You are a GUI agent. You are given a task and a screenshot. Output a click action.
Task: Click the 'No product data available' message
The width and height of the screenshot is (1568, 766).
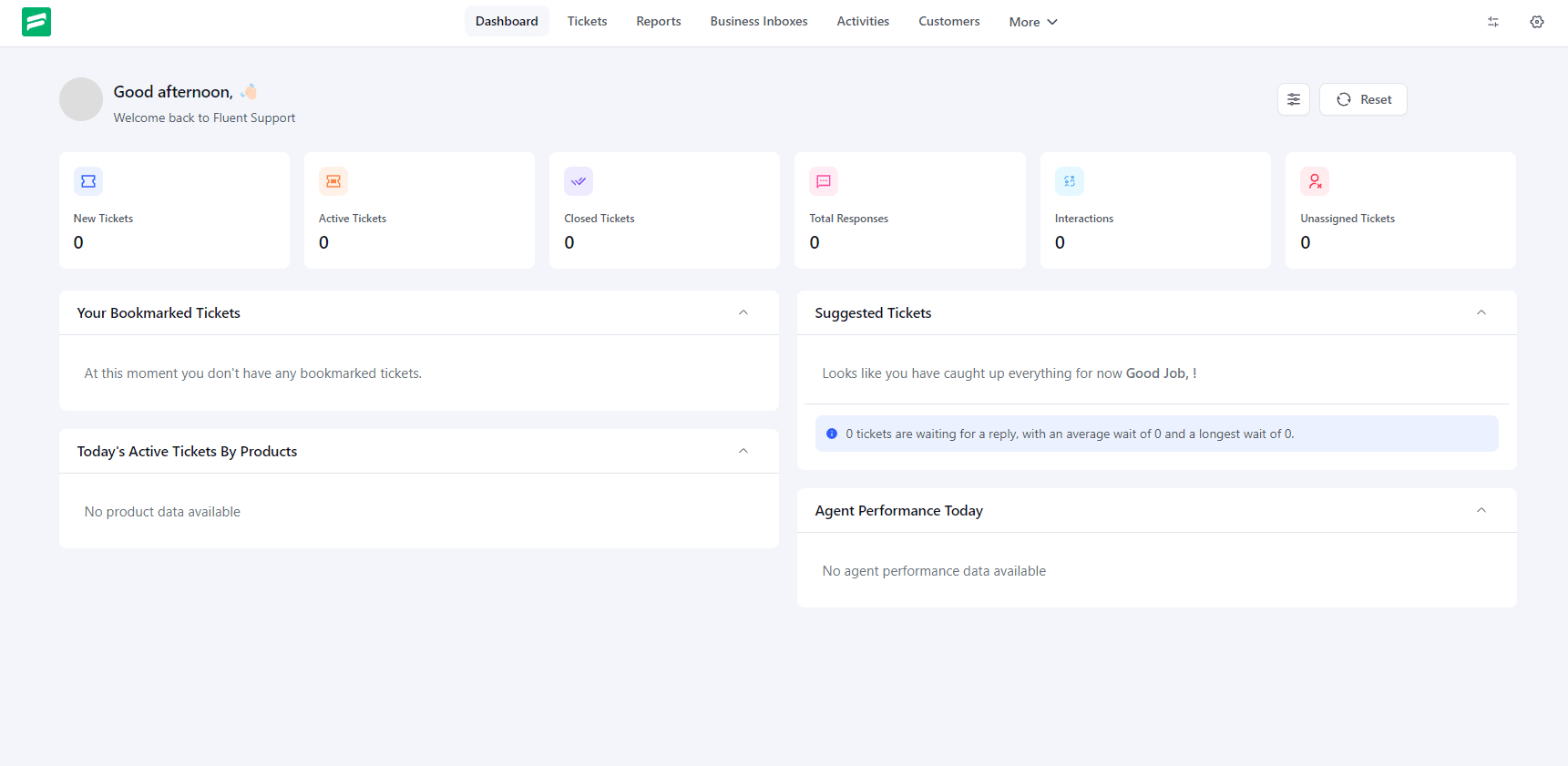[x=162, y=512]
